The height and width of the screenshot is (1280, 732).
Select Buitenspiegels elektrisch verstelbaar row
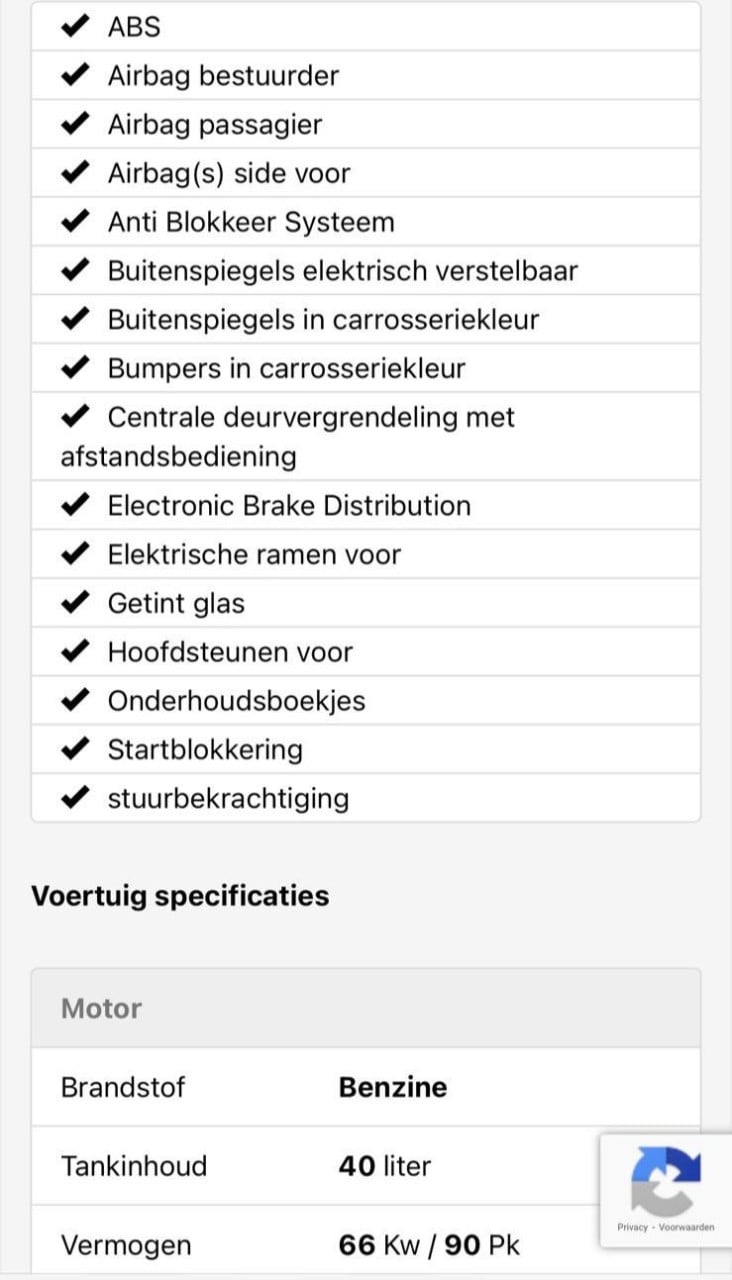coord(366,271)
